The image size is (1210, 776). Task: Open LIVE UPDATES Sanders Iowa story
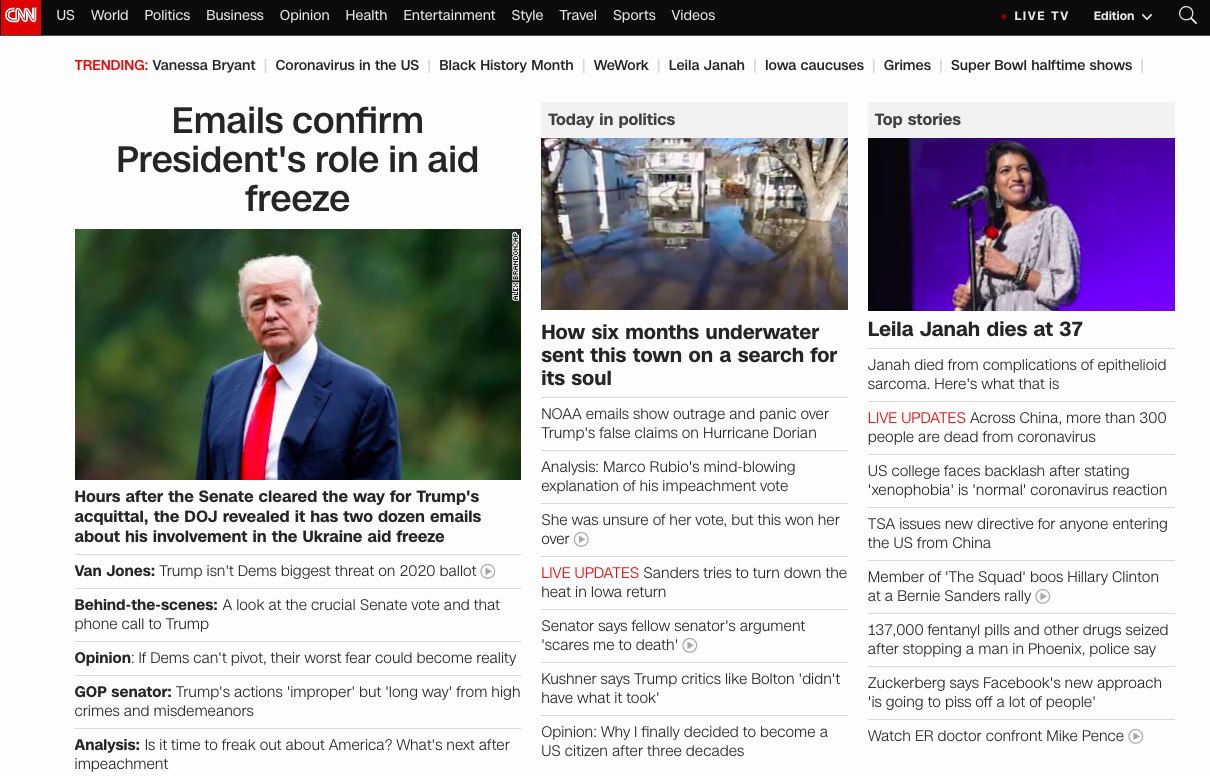point(694,582)
